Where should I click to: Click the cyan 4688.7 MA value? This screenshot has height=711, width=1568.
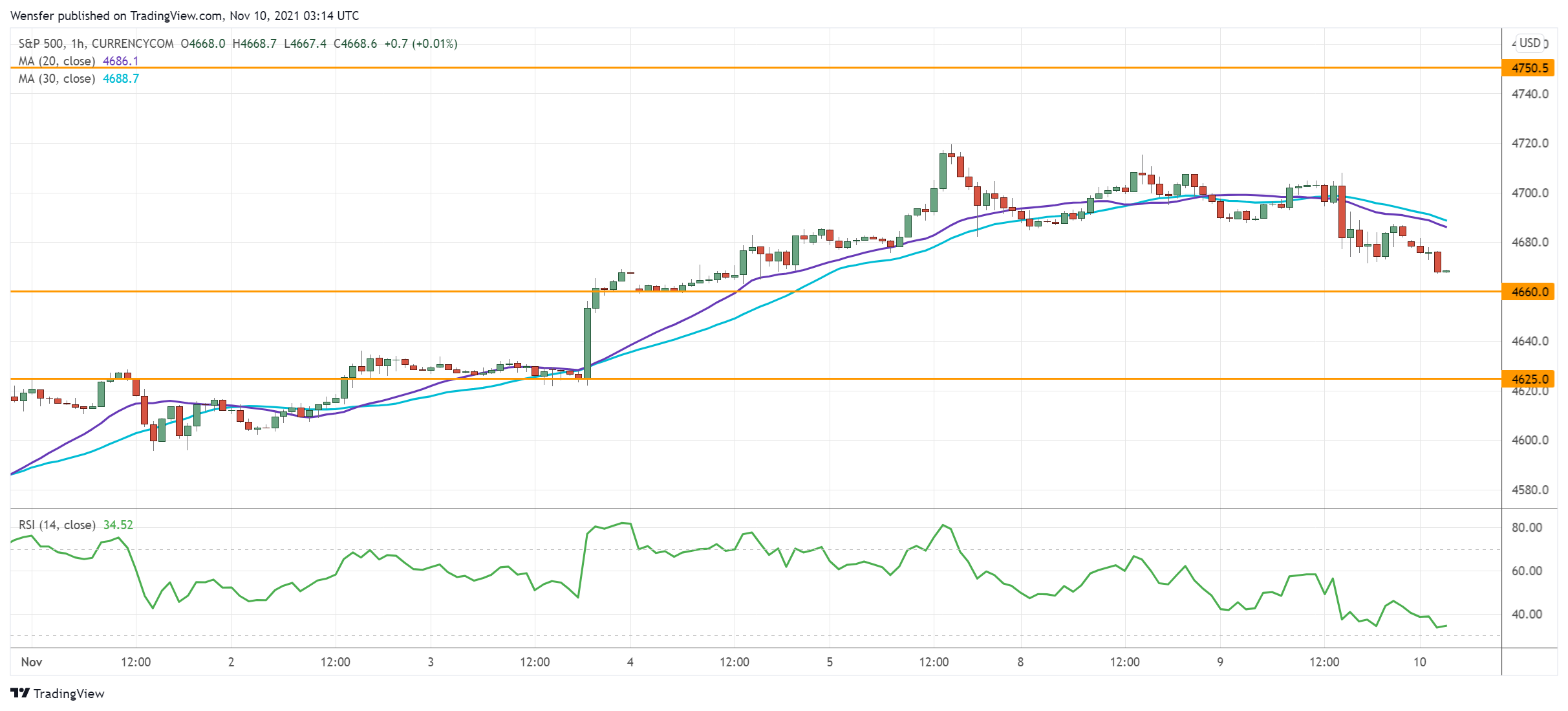121,78
